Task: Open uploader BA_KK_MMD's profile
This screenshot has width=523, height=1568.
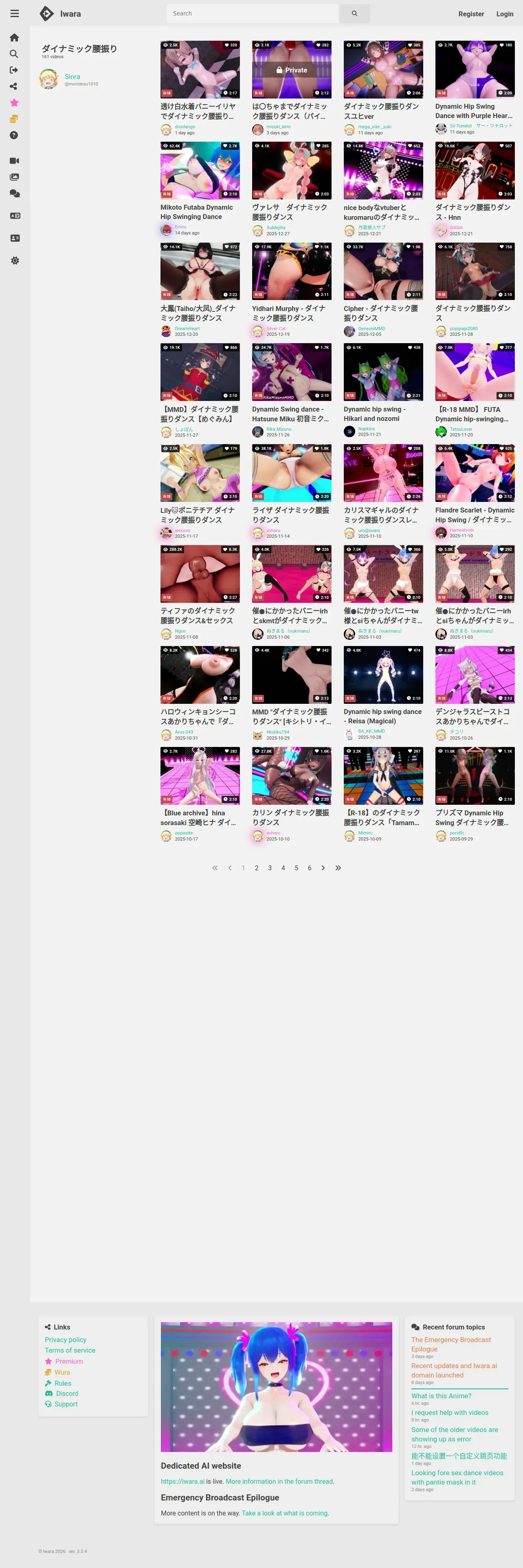Action: pyautogui.click(x=371, y=731)
